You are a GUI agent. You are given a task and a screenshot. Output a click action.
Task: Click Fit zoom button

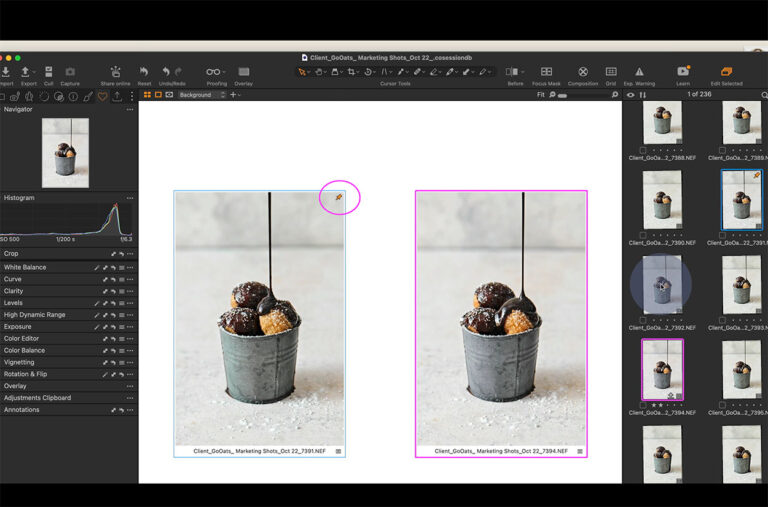pyautogui.click(x=541, y=95)
